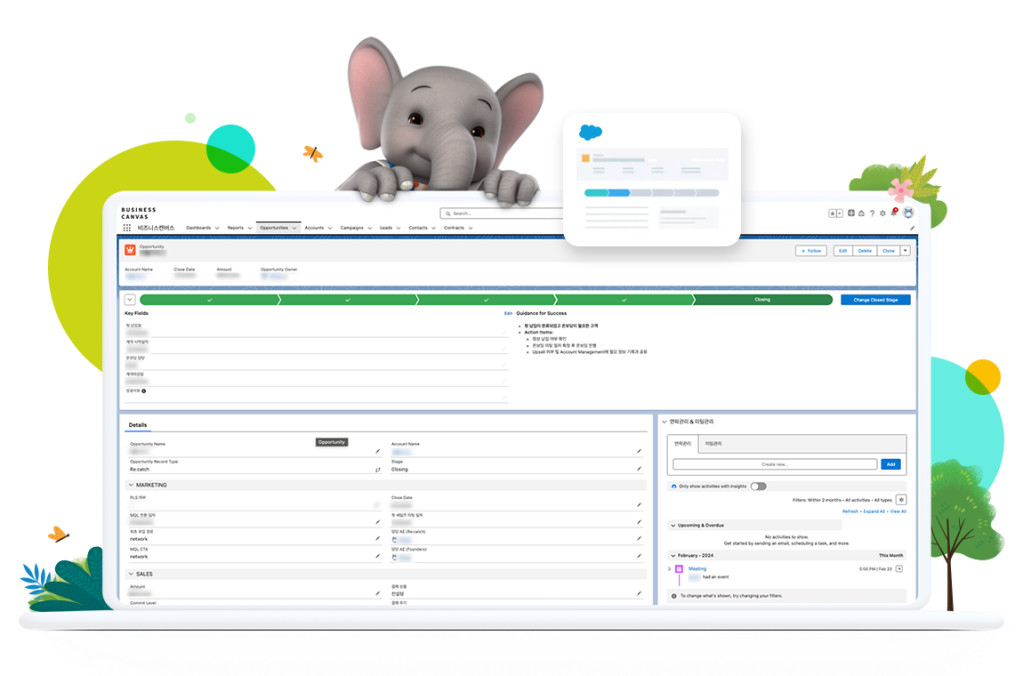This screenshot has width=1023, height=676.
Task: Edit Stage field with pencil icon
Action: tap(639, 468)
